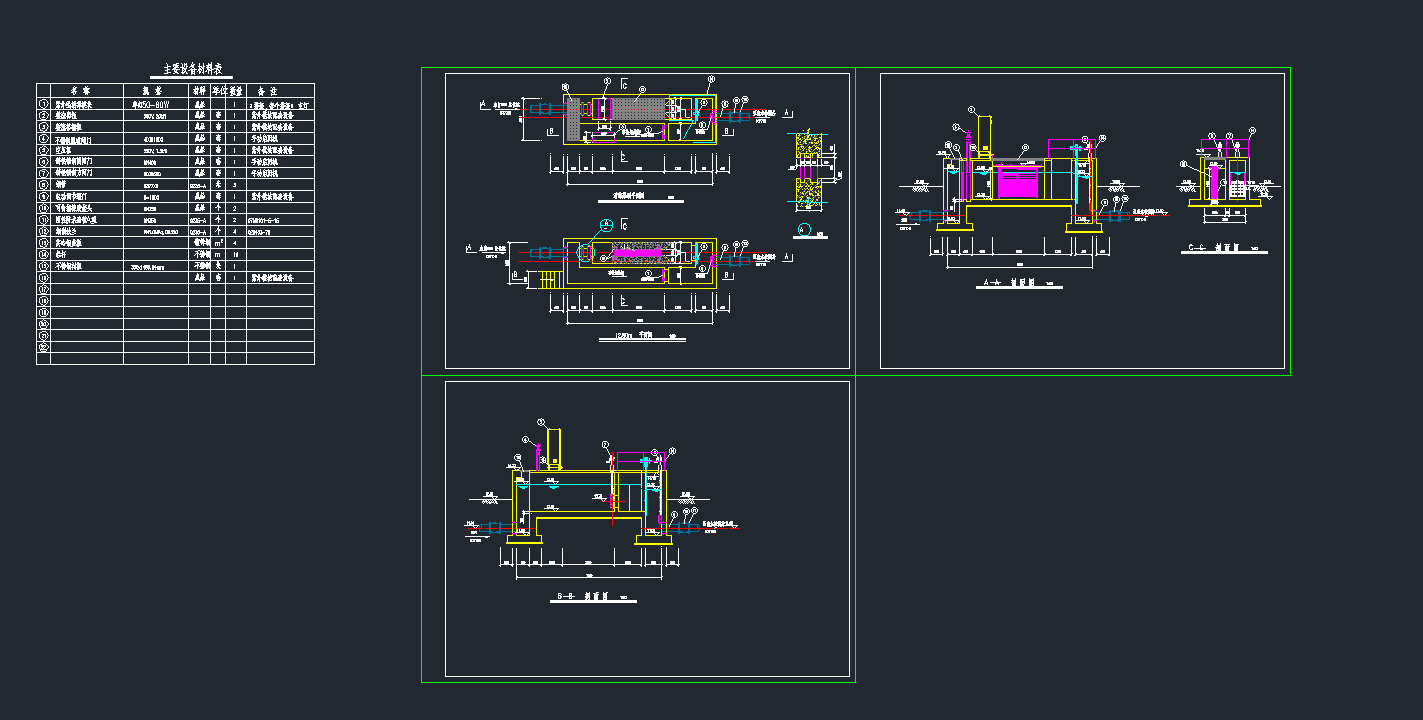
Task: Click the 材料 column header
Action: (198, 90)
